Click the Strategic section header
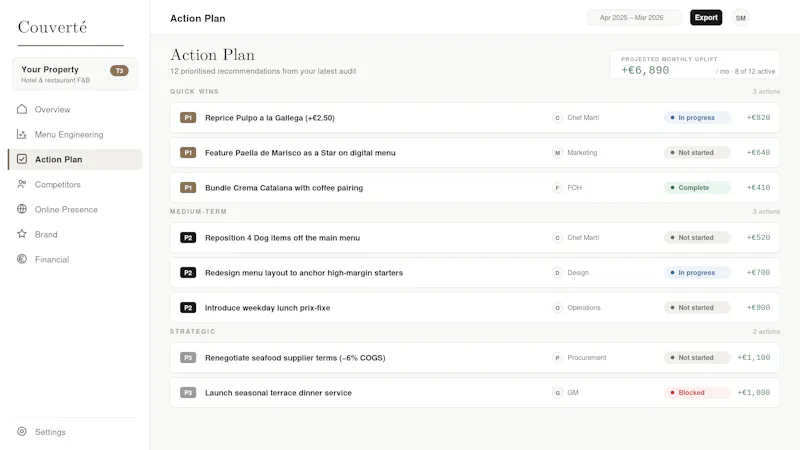The height and width of the screenshot is (450, 800). [193, 332]
